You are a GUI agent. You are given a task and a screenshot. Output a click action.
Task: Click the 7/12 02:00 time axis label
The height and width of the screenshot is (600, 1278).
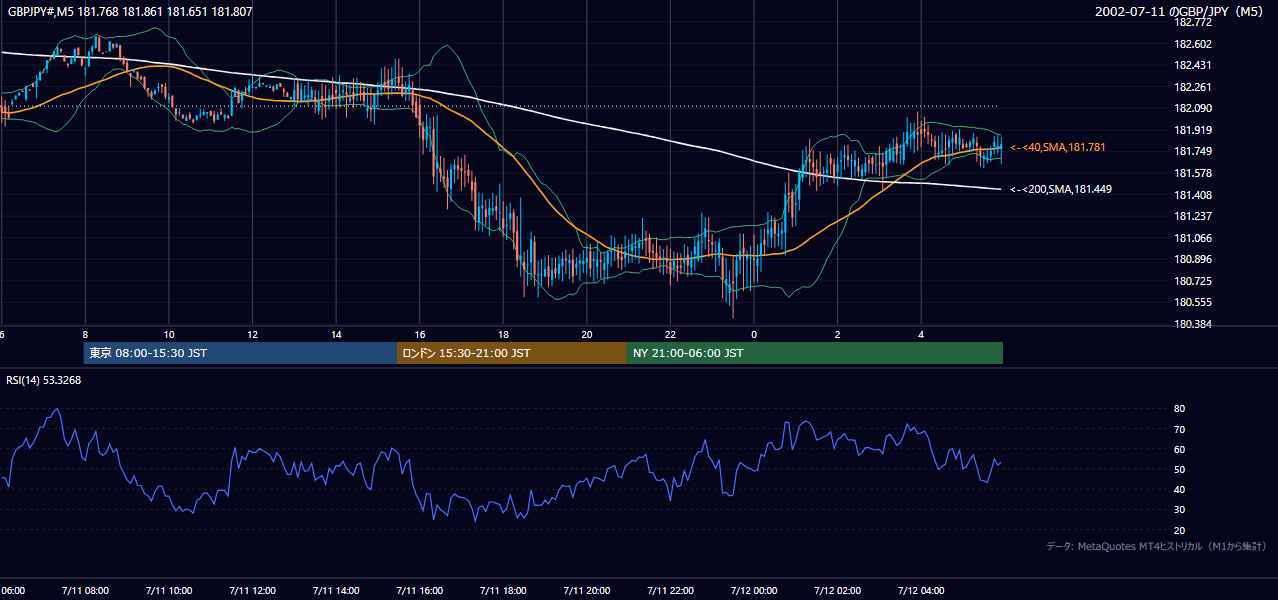pyautogui.click(x=838, y=590)
